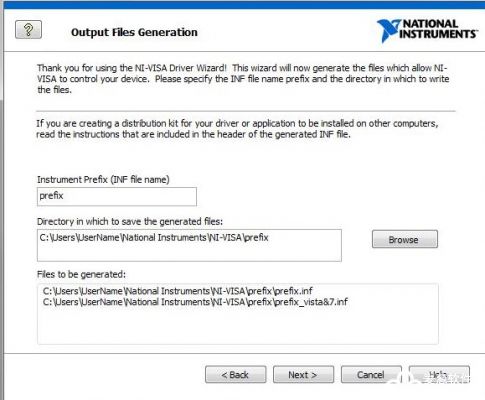The image size is (485, 400).
Task: Select the prefix.inf file path line
Action: pyautogui.click(x=178, y=291)
